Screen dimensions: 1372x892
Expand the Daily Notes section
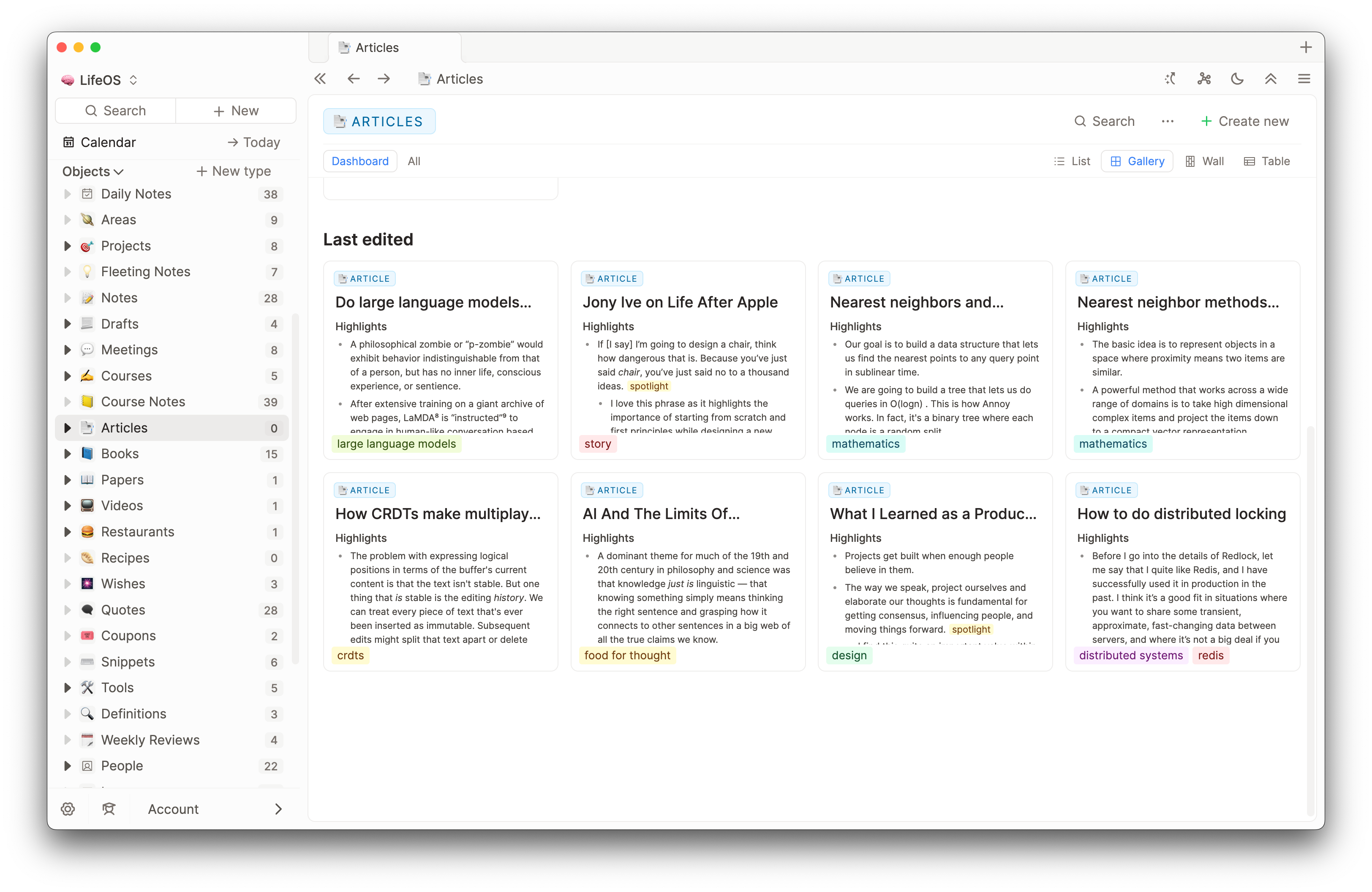(68, 194)
